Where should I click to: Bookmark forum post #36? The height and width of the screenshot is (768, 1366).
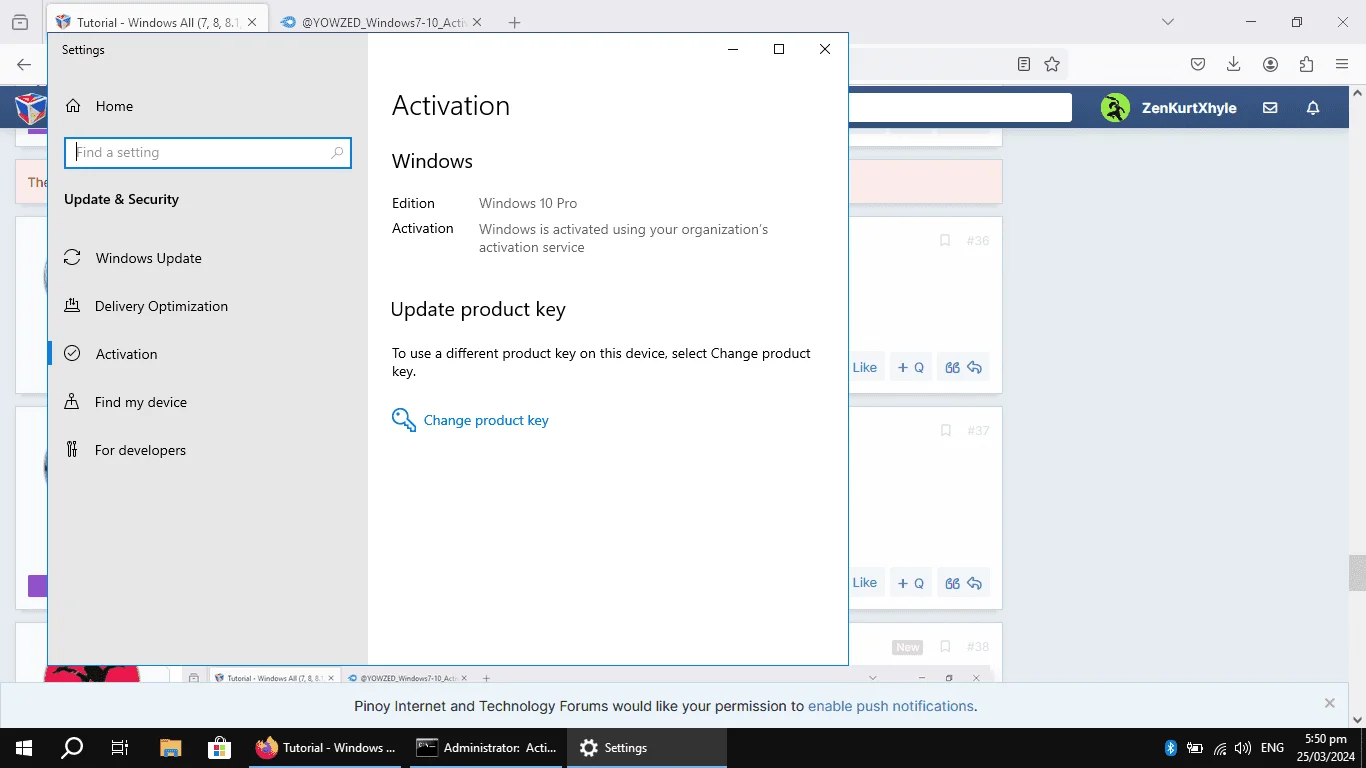[944, 241]
